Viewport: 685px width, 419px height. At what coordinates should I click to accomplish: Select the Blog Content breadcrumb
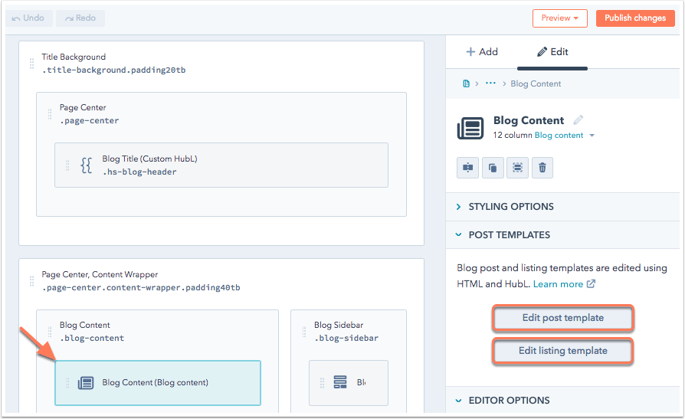(536, 83)
